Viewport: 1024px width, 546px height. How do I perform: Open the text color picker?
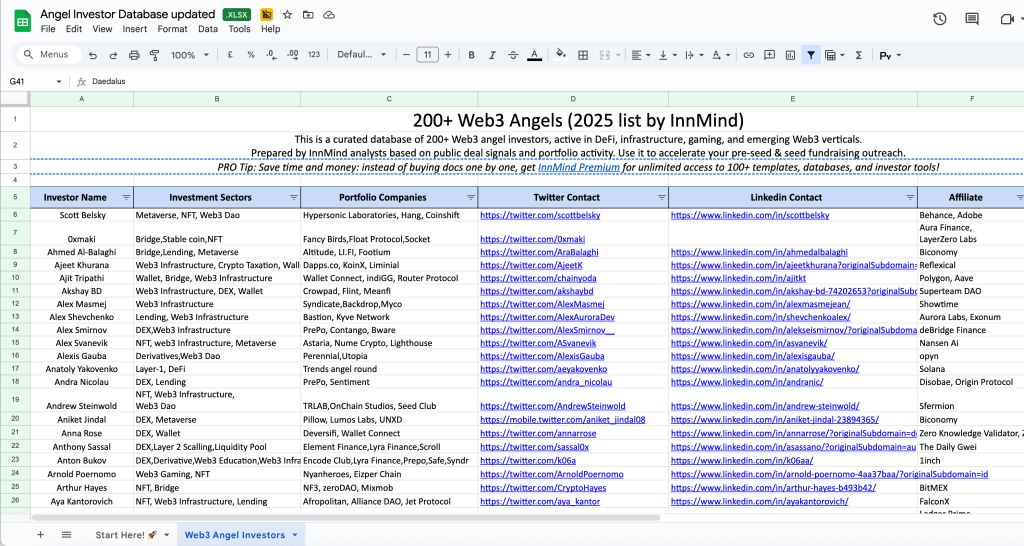click(x=534, y=55)
